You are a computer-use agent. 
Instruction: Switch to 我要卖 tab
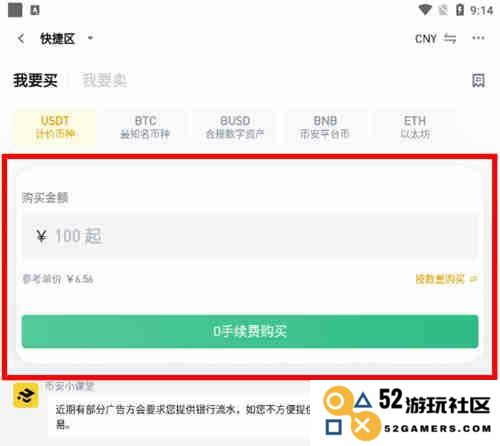click(x=104, y=80)
